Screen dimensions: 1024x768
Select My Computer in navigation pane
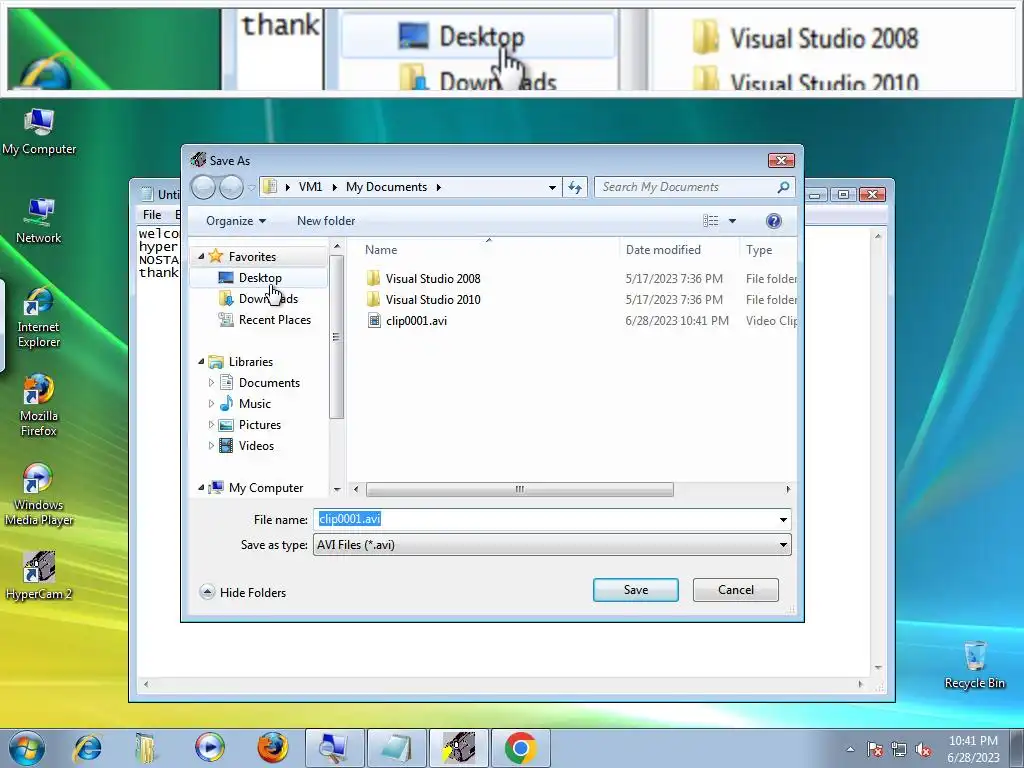pyautogui.click(x=266, y=488)
